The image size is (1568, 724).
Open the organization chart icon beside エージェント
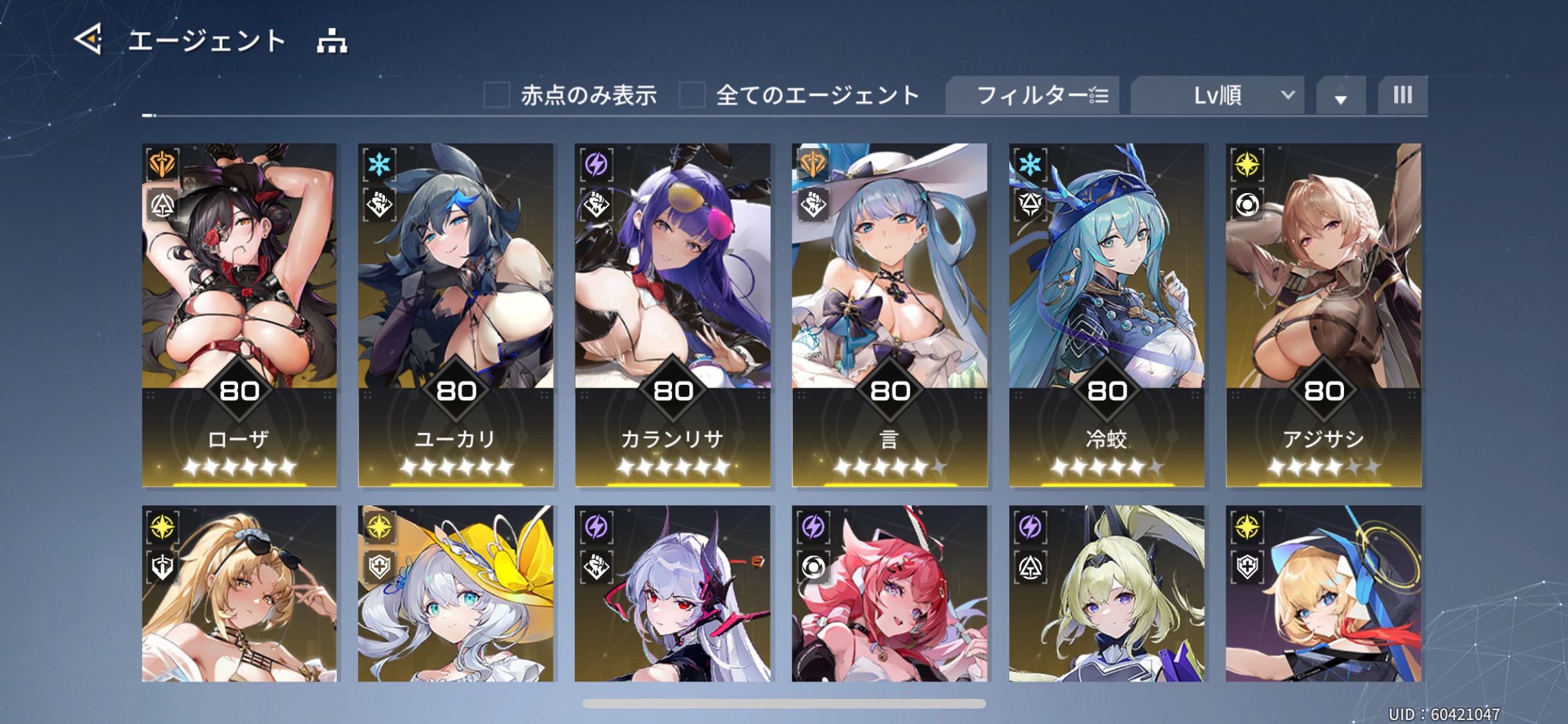coord(331,41)
